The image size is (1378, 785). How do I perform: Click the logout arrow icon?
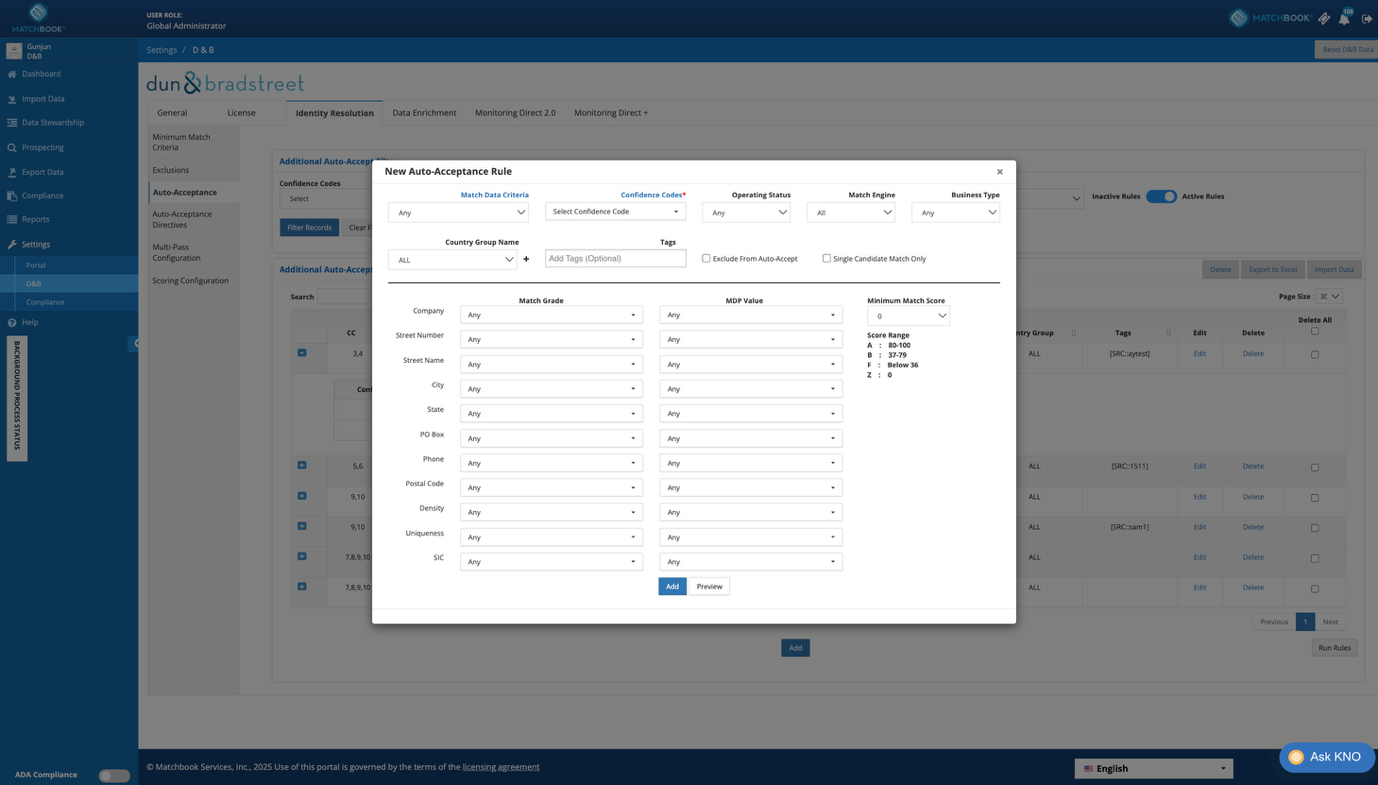click(1367, 18)
